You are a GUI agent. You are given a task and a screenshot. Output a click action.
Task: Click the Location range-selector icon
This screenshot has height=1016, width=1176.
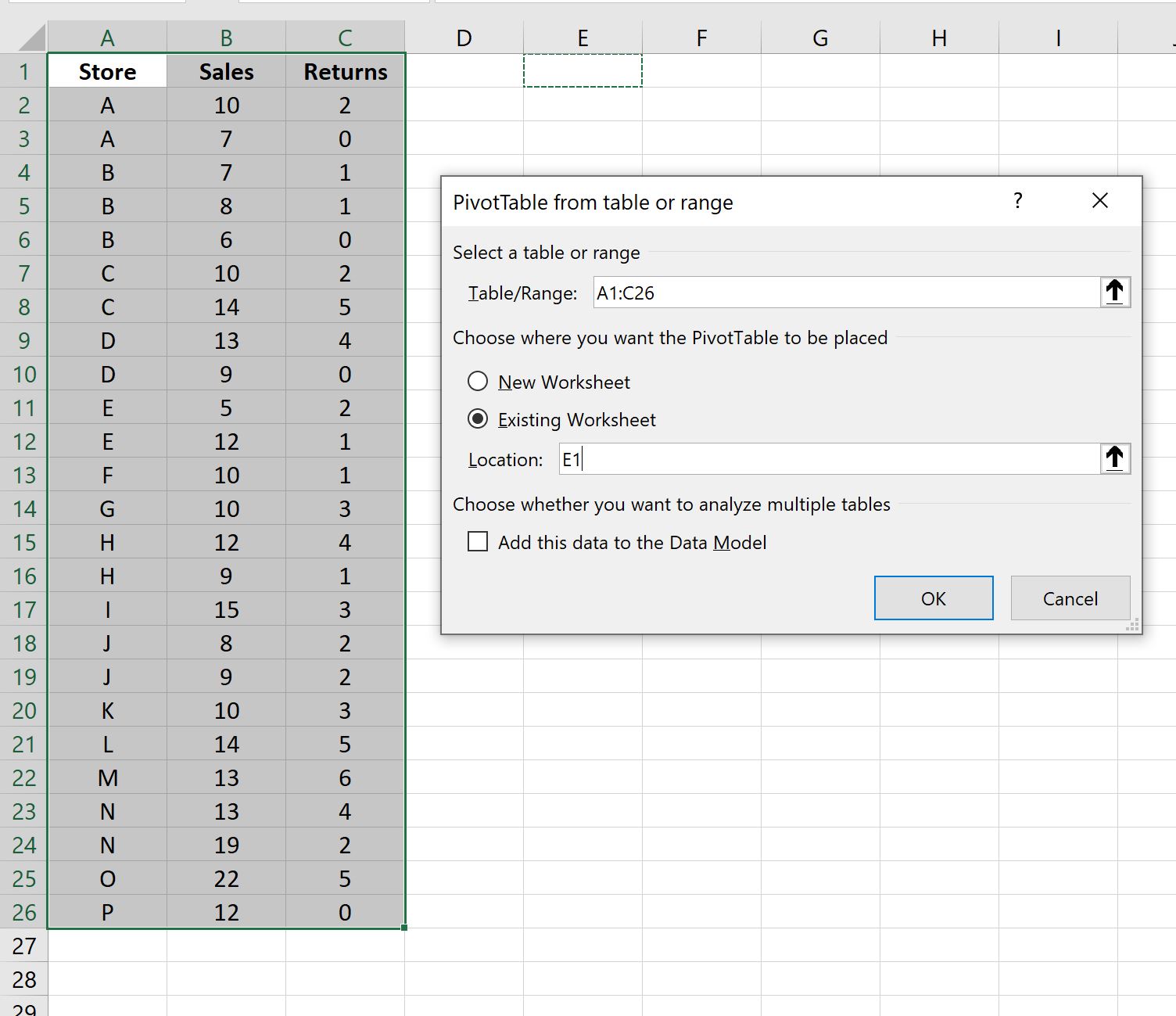click(x=1114, y=458)
